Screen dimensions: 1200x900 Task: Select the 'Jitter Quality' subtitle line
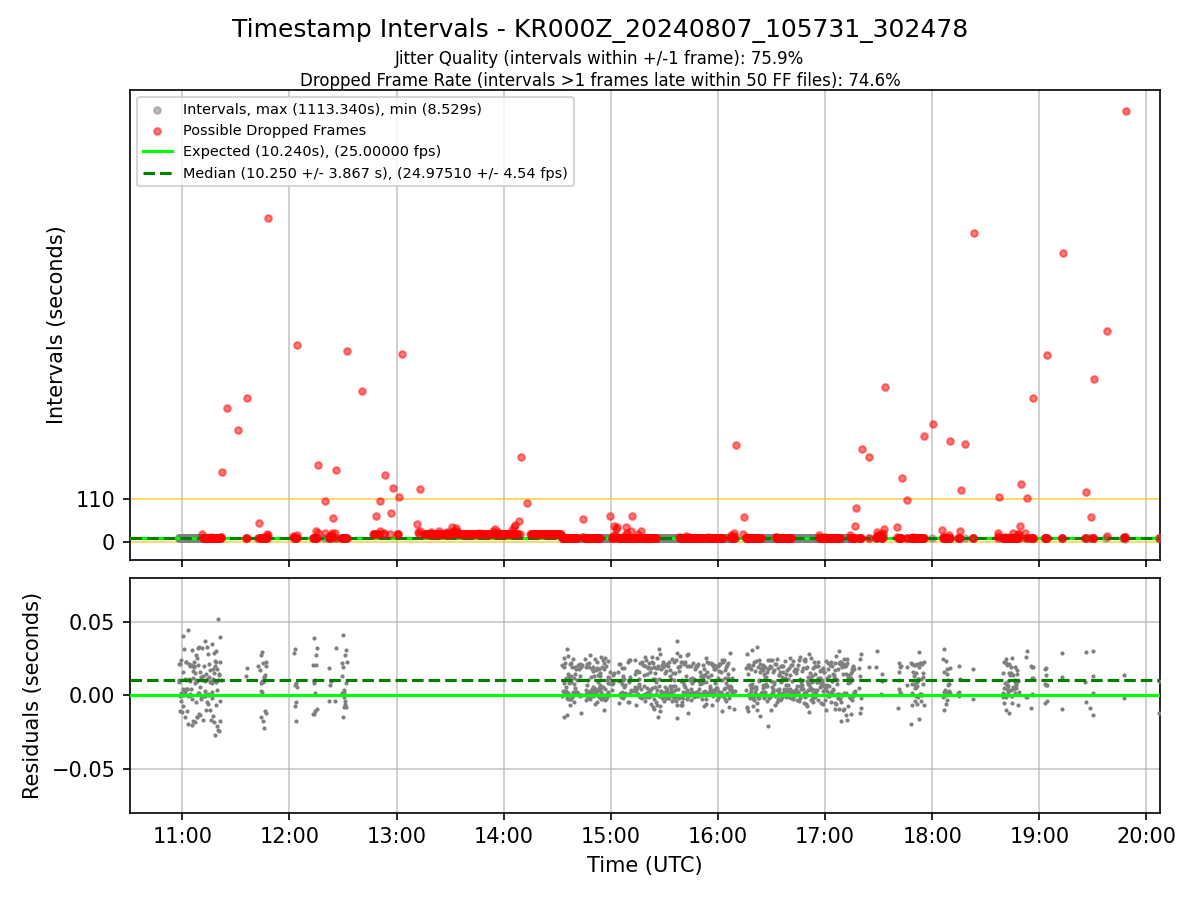tap(600, 58)
